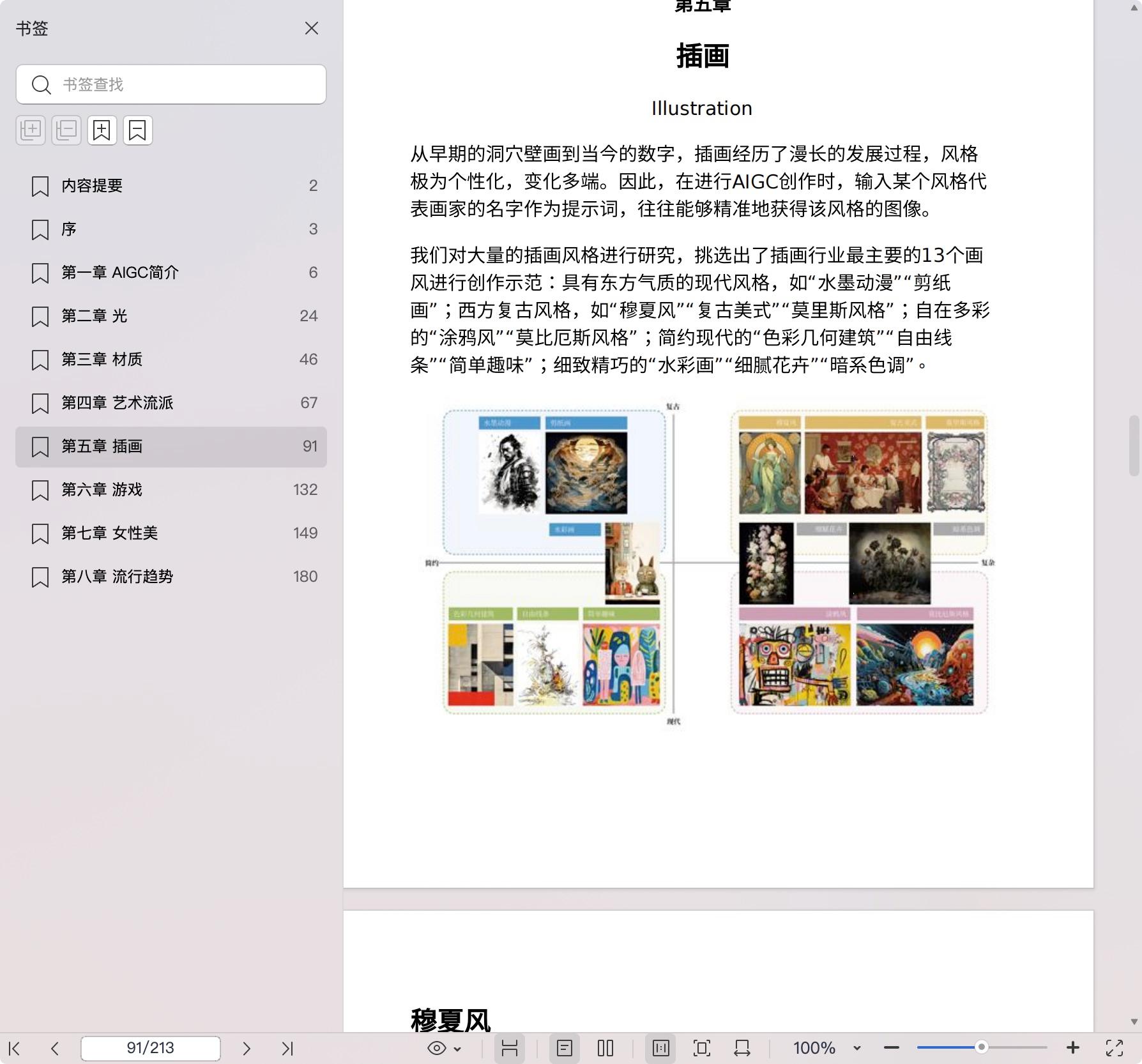This screenshot has height=1064, width=1142.
Task: Click the 穆夏风 heading
Action: coord(450,1020)
